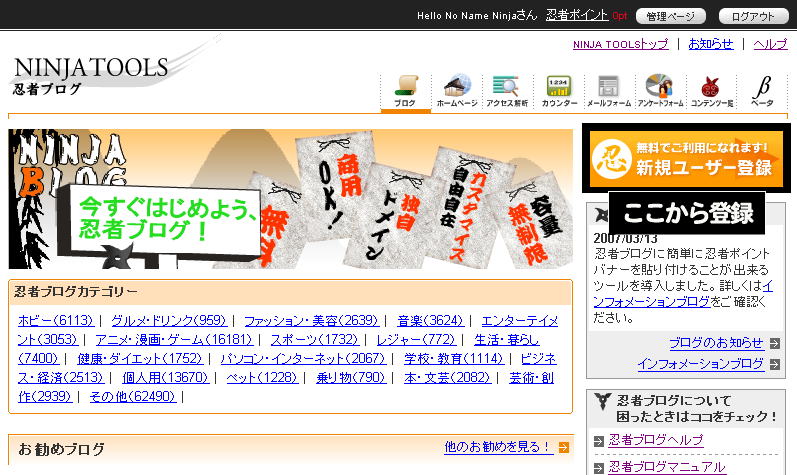Open the ベータ tool icon
Viewport: 797px width, 475px height.
(762, 91)
